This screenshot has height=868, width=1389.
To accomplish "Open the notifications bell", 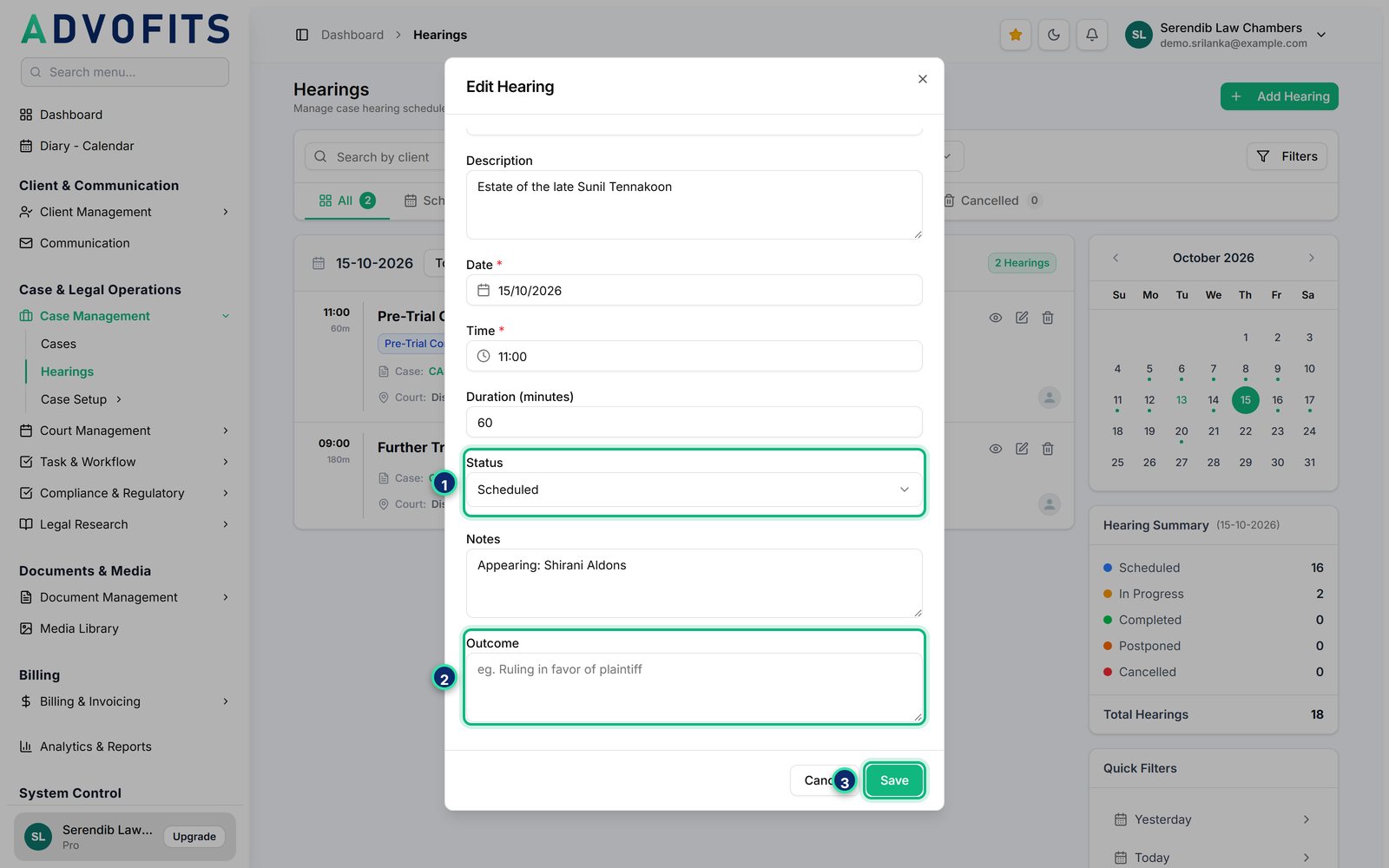I will pyautogui.click(x=1092, y=35).
